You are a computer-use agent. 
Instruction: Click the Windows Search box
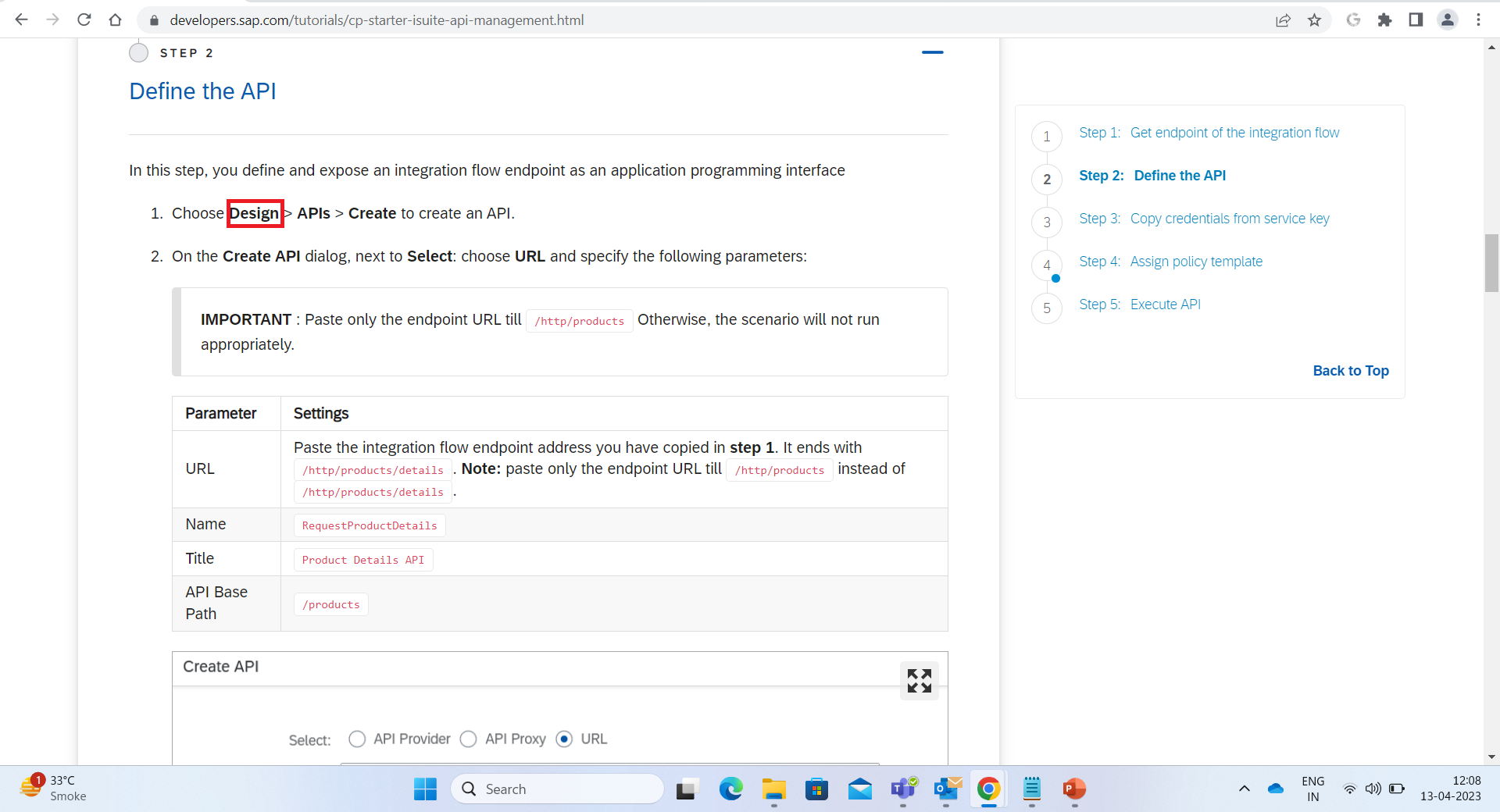(558, 789)
